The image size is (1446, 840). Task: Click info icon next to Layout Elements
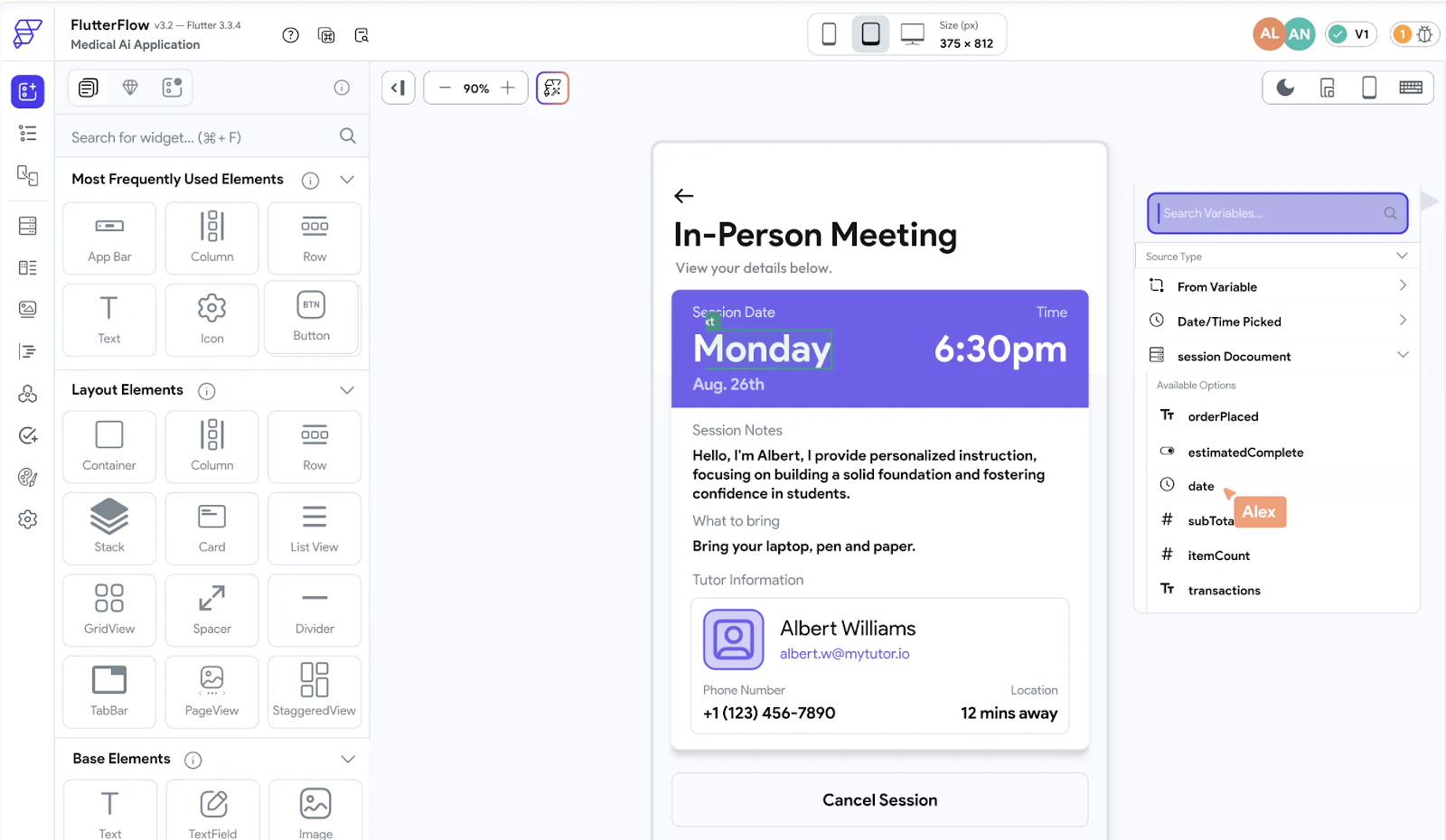pyautogui.click(x=207, y=391)
